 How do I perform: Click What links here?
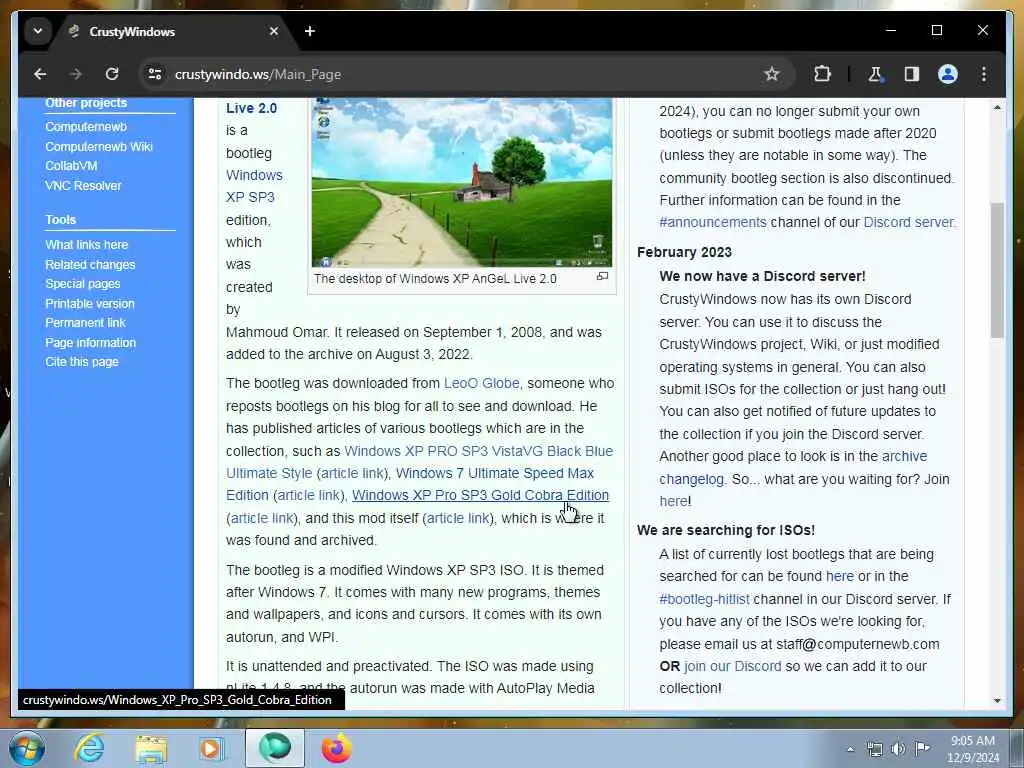point(86,245)
